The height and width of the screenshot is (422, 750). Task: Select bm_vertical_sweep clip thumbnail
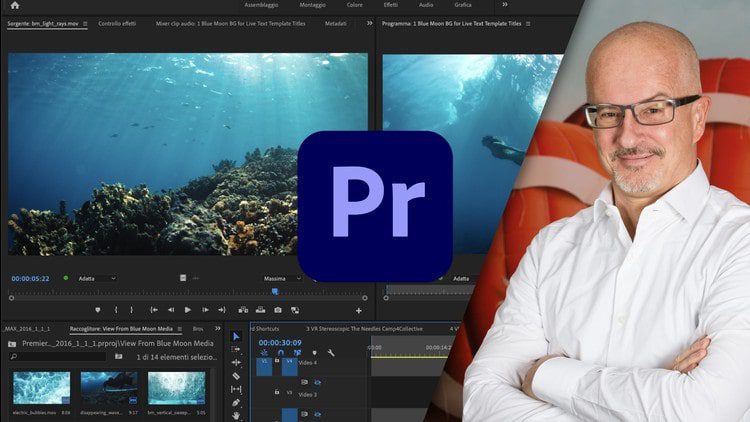176,388
